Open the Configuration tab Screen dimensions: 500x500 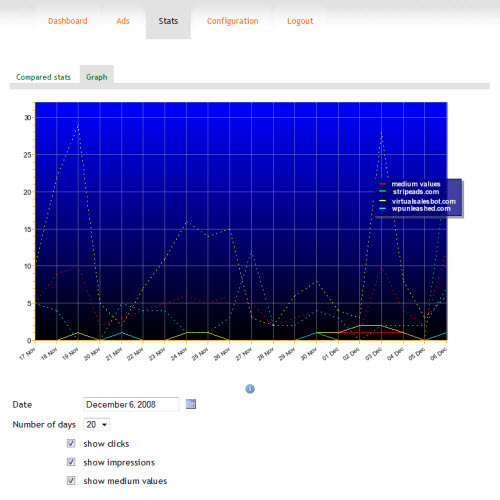pyautogui.click(x=232, y=21)
